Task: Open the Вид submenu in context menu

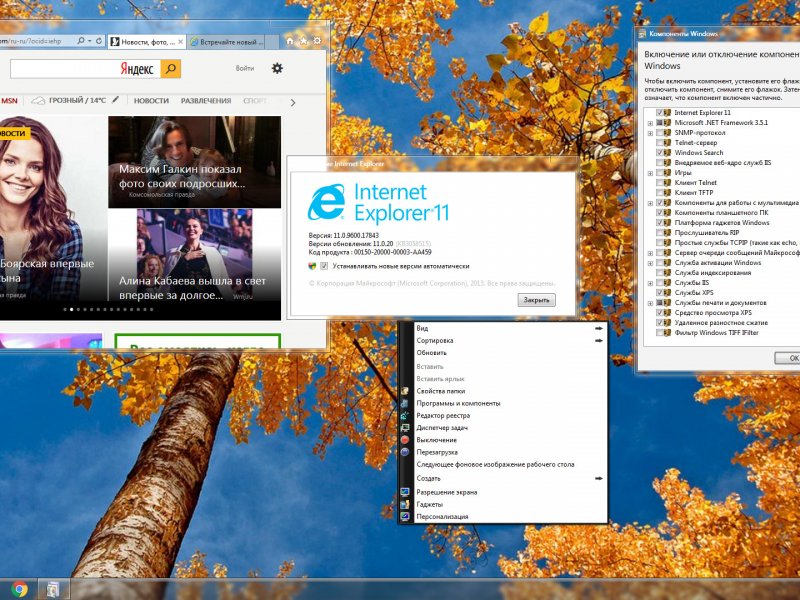Action: click(x=509, y=328)
